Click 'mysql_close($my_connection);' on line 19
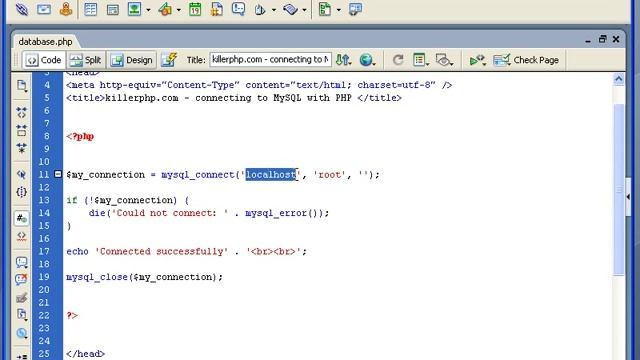 [144, 277]
